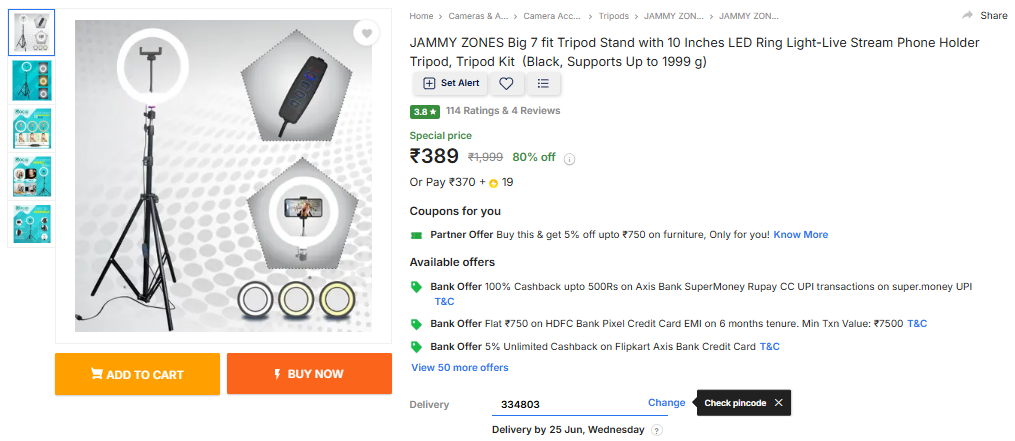Viewport: 1015px width, 441px height.
Task: Go to Home breadcrumb
Action: (x=421, y=16)
